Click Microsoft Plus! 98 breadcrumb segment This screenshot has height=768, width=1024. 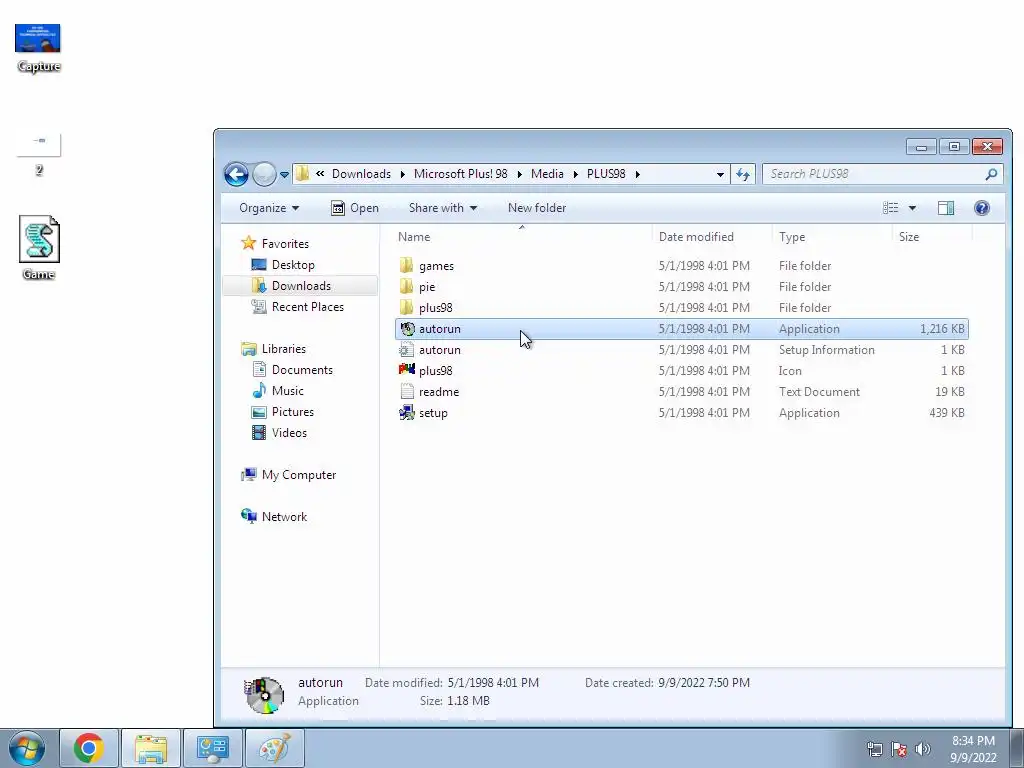pos(460,174)
